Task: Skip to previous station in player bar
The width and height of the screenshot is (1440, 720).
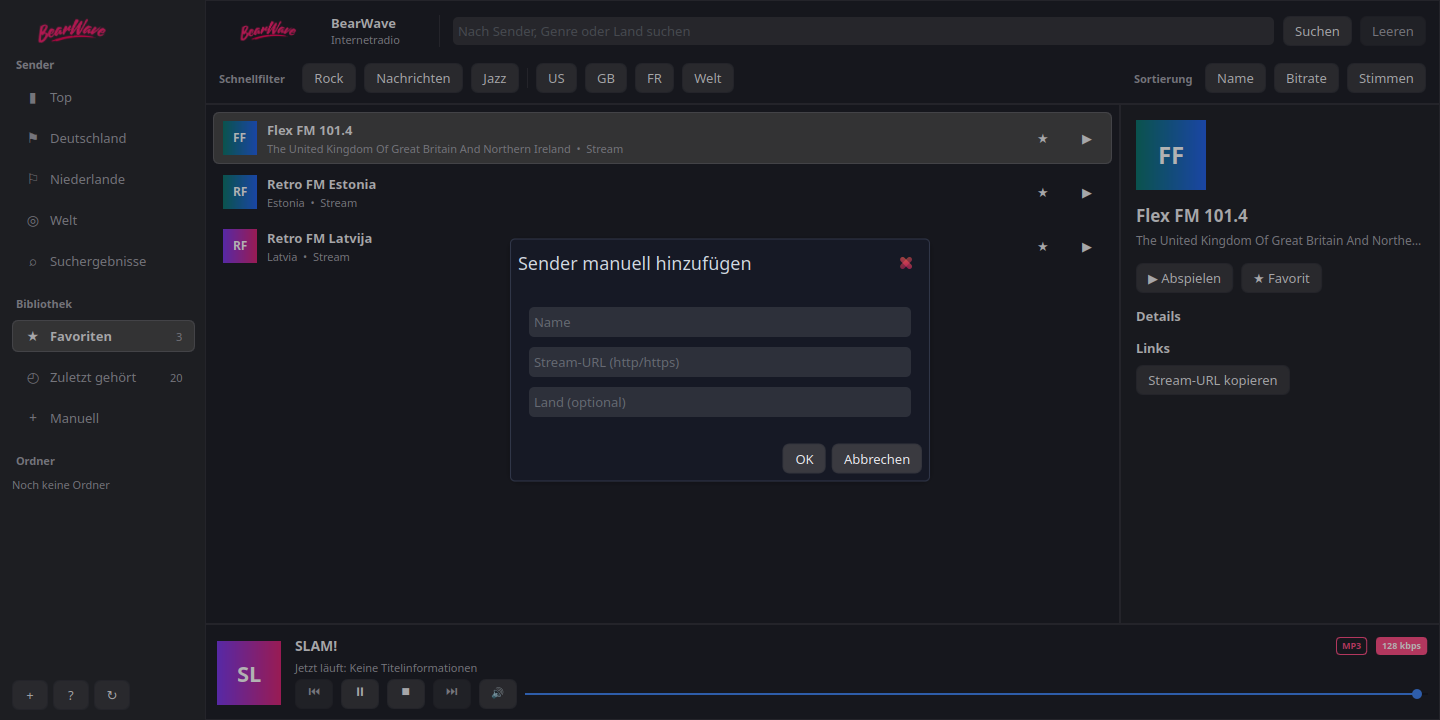Action: pyautogui.click(x=314, y=692)
